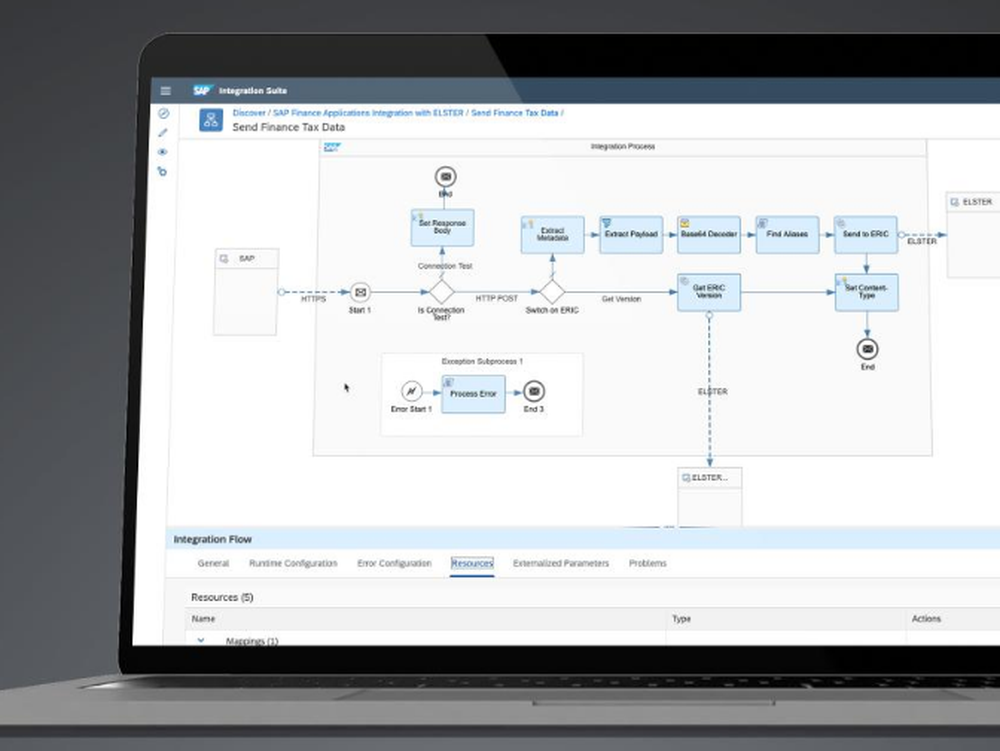The image size is (1000, 751).
Task: Select the Set Response Body step
Action: [x=443, y=228]
